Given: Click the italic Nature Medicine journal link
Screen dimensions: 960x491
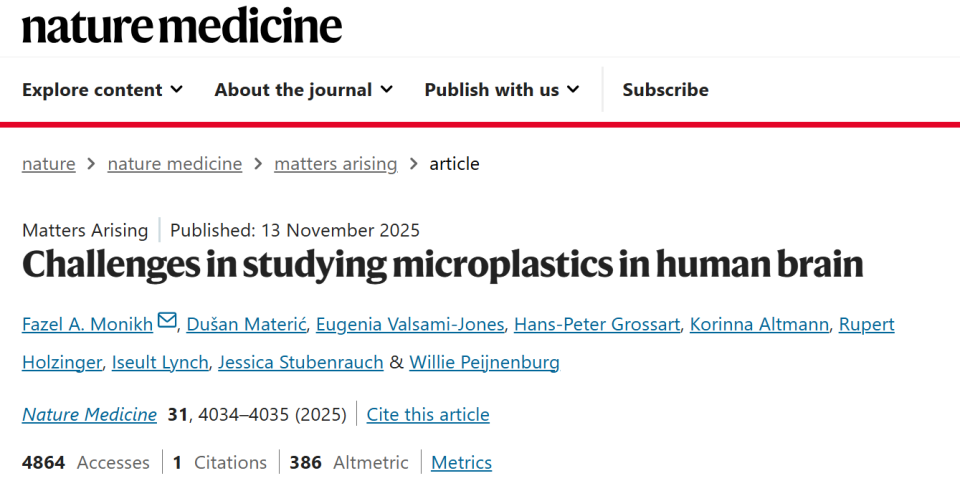Looking at the screenshot, I should tap(89, 414).
